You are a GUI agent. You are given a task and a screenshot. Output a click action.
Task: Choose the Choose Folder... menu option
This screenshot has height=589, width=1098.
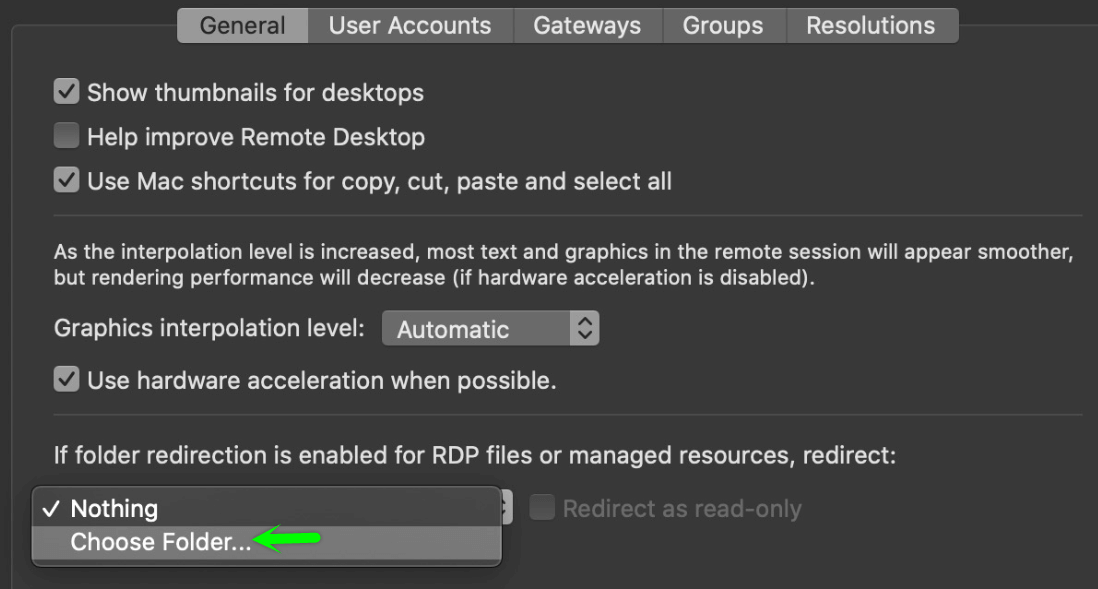[x=267, y=542]
